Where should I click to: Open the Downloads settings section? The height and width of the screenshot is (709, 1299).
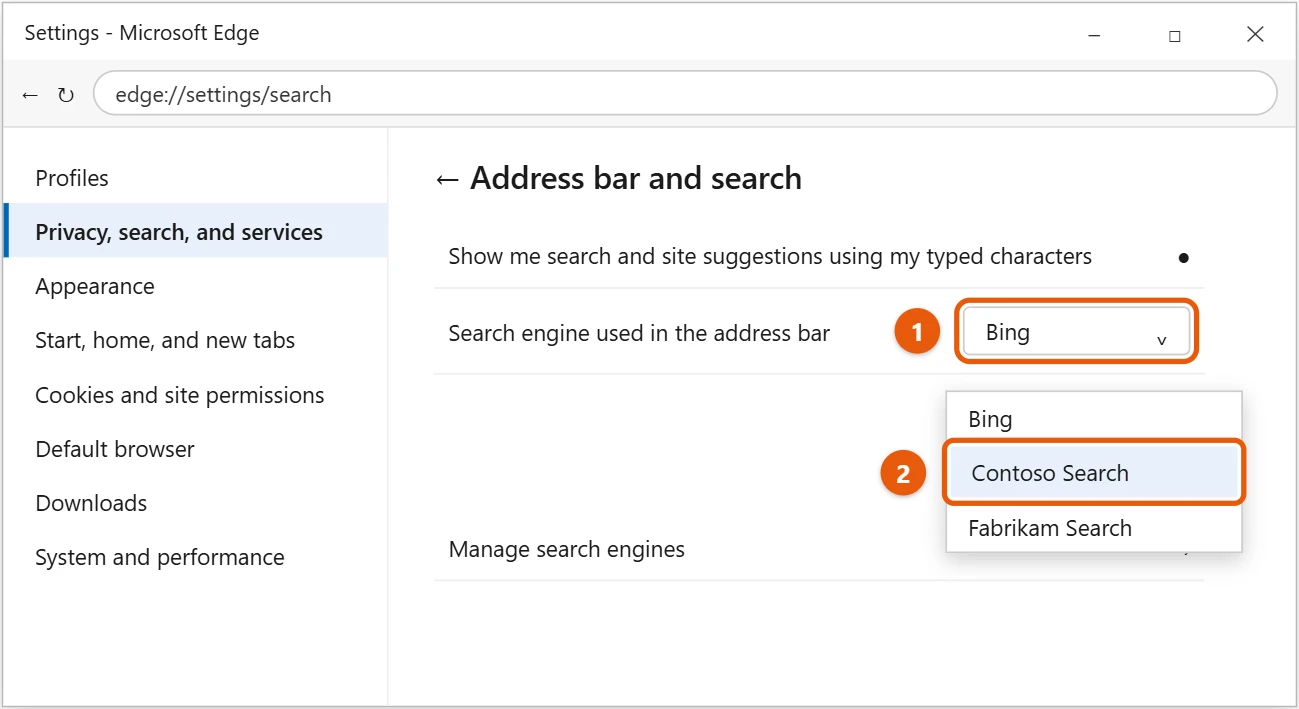click(196, 502)
